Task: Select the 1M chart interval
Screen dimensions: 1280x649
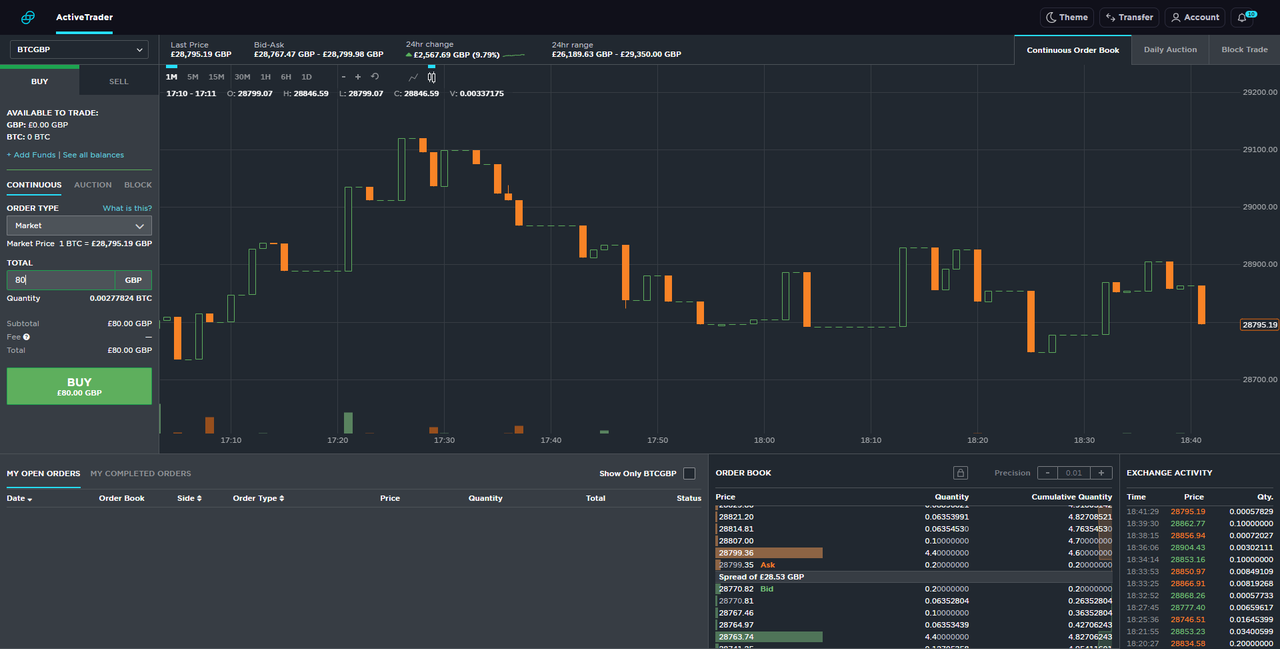Action: (x=171, y=77)
